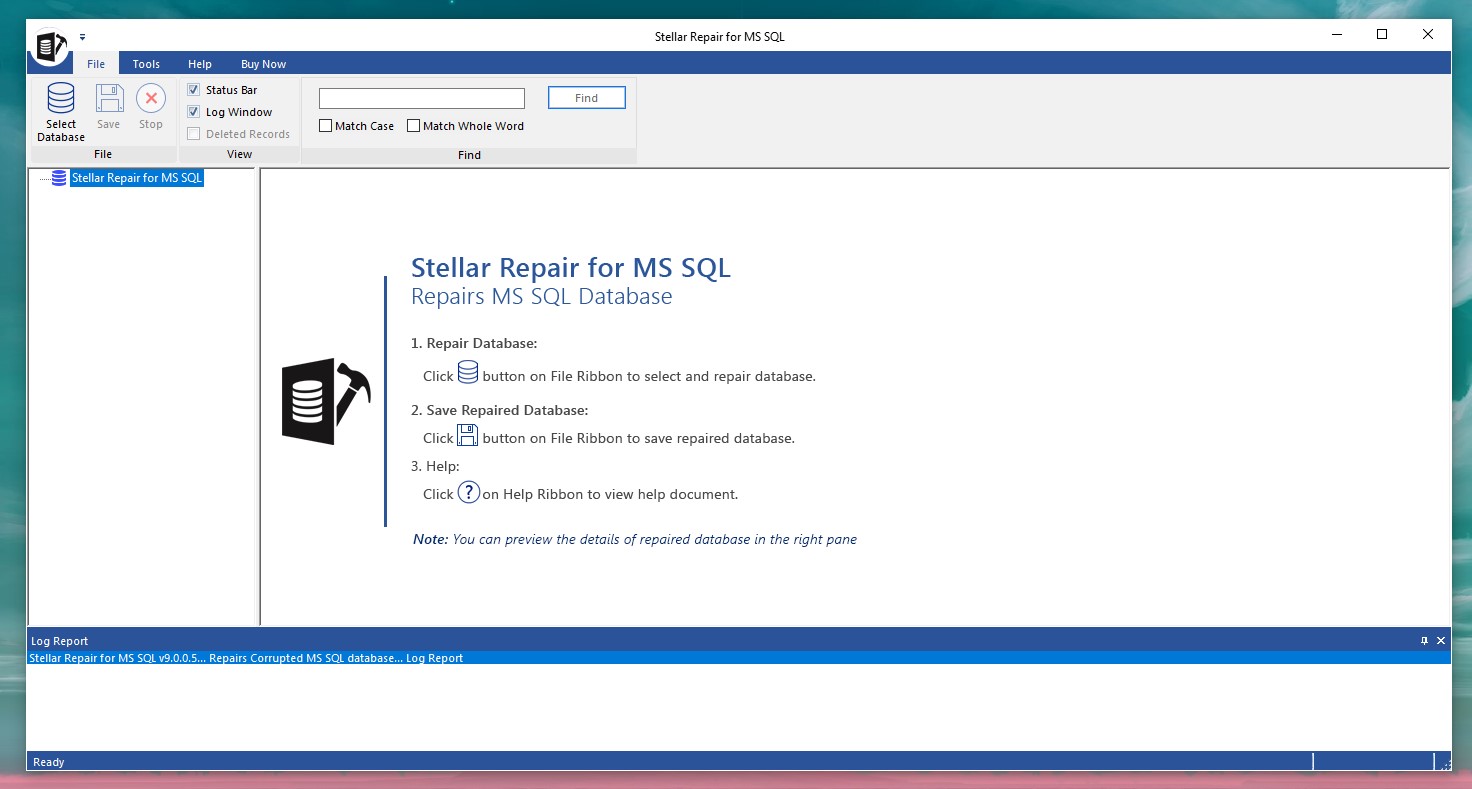1472x789 pixels.
Task: Open the Tools ribbon tab
Action: (x=146, y=64)
